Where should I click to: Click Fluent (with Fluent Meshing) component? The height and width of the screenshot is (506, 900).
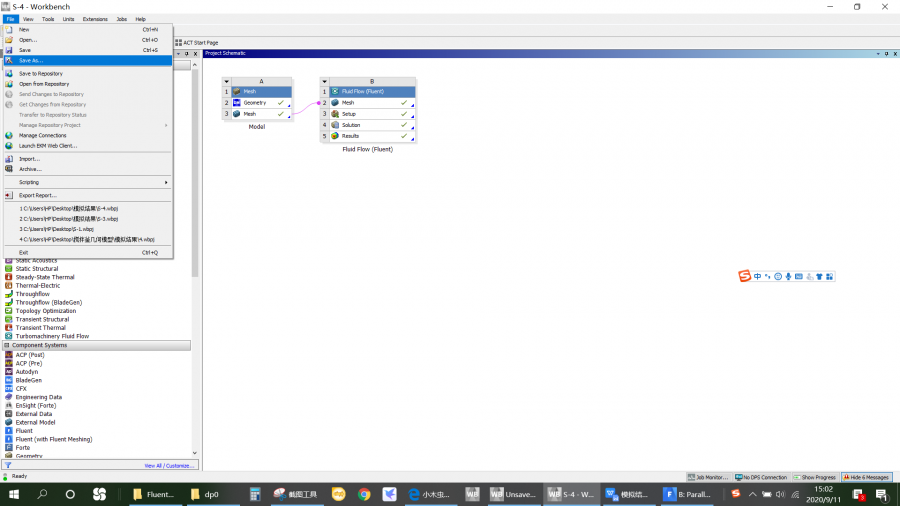(x=54, y=439)
